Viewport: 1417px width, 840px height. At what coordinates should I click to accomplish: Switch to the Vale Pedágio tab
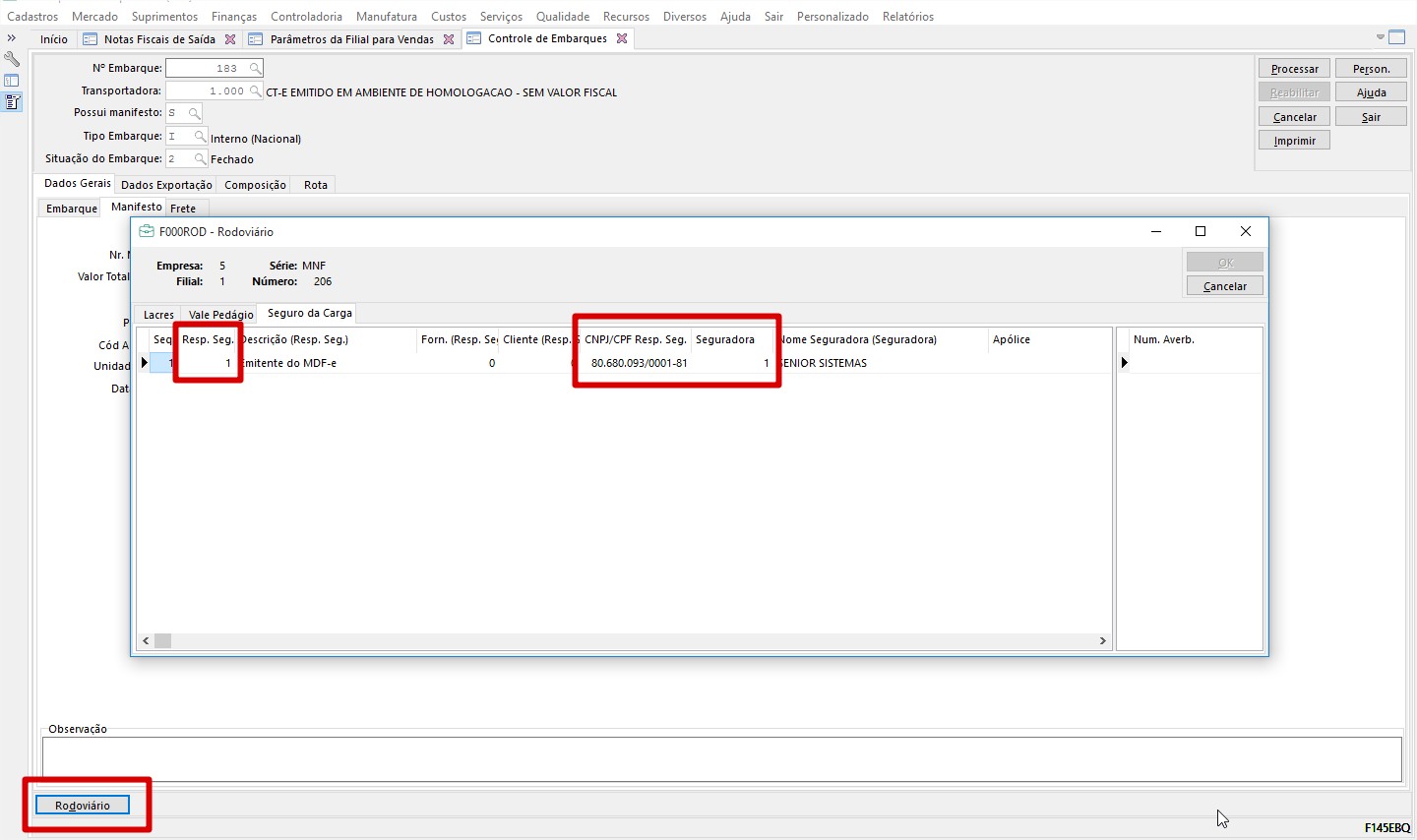point(220,315)
